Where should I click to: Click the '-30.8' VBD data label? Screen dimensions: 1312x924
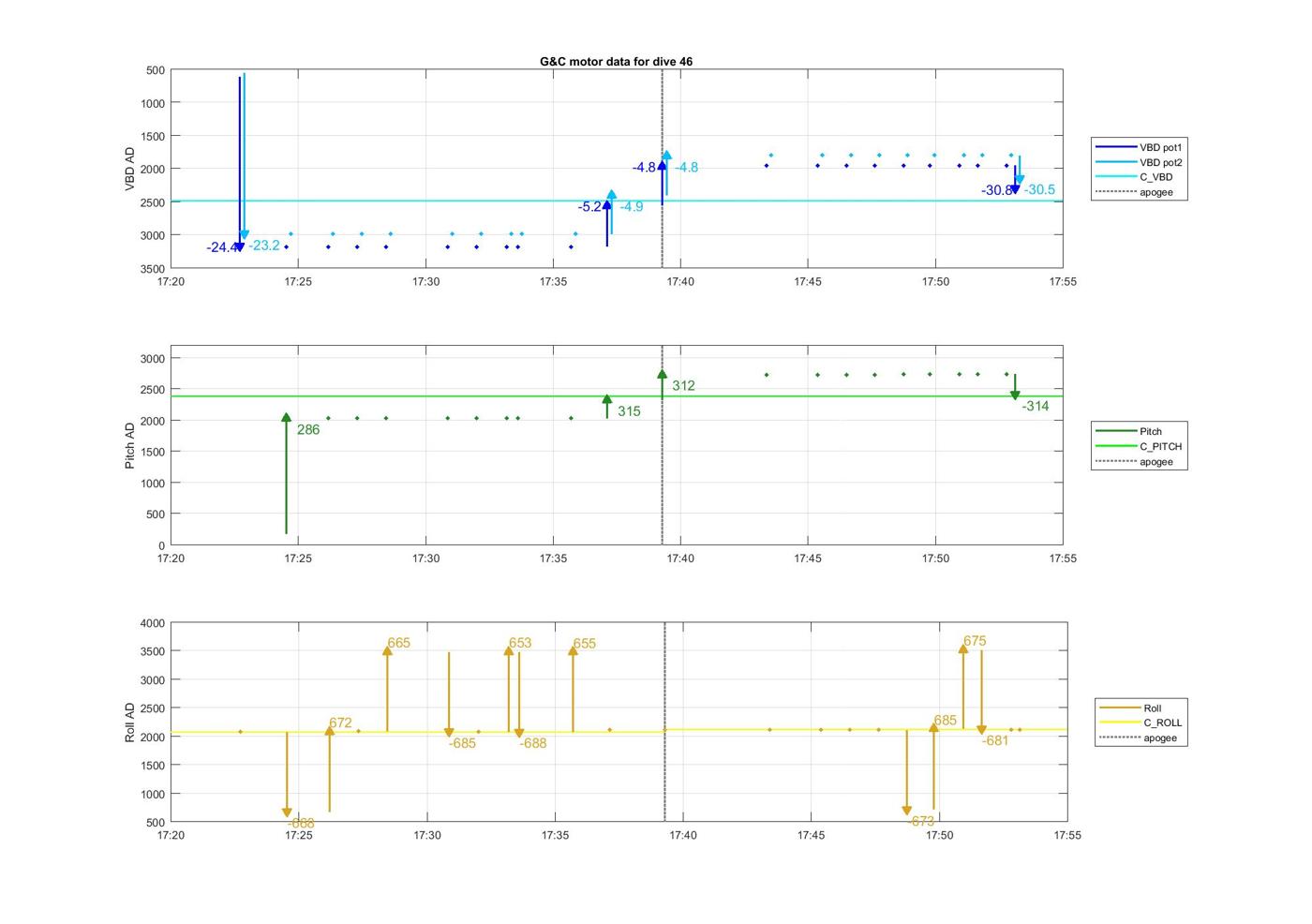point(996,190)
